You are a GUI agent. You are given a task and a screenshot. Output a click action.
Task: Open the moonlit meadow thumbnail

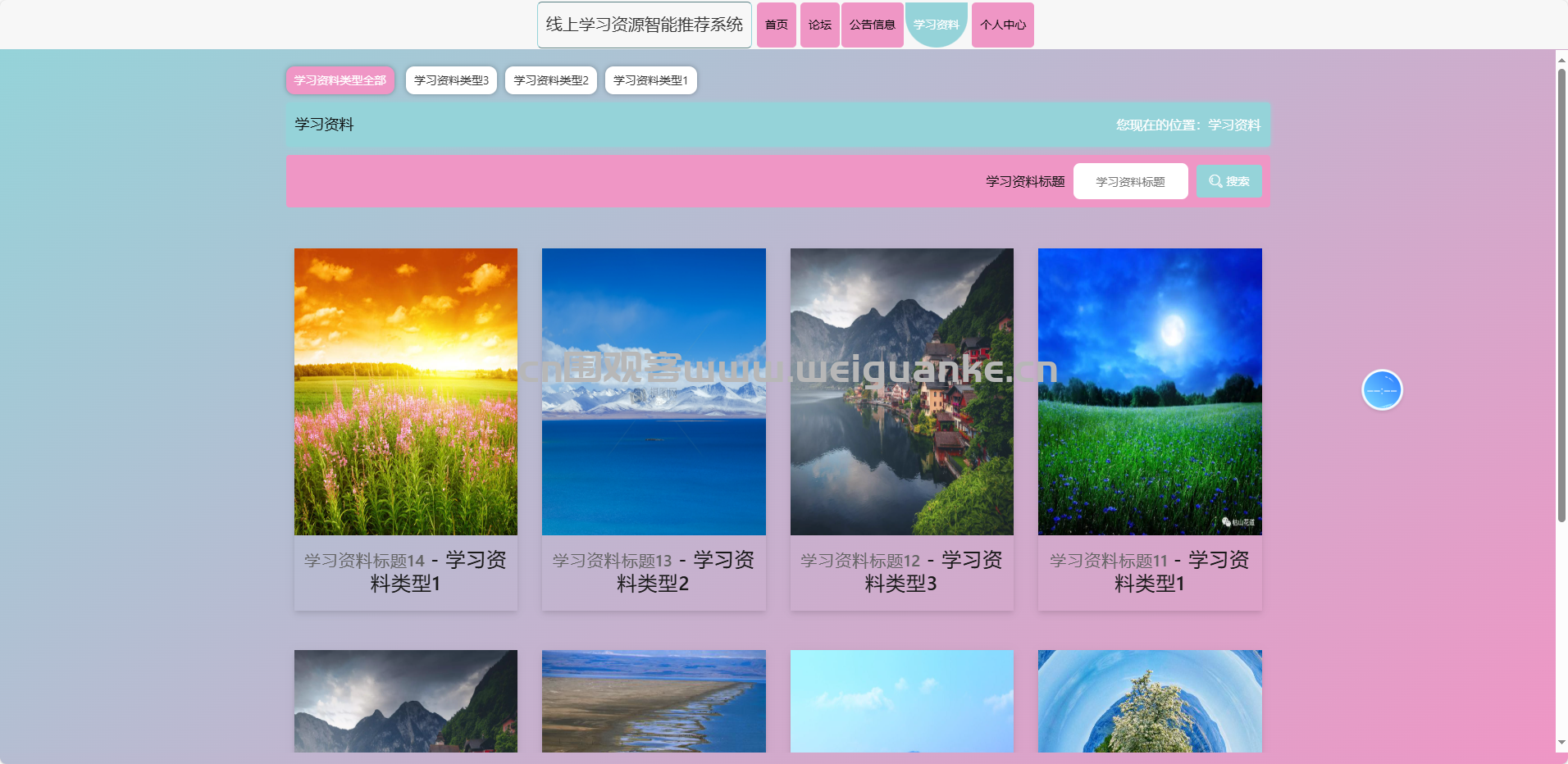coord(1150,391)
